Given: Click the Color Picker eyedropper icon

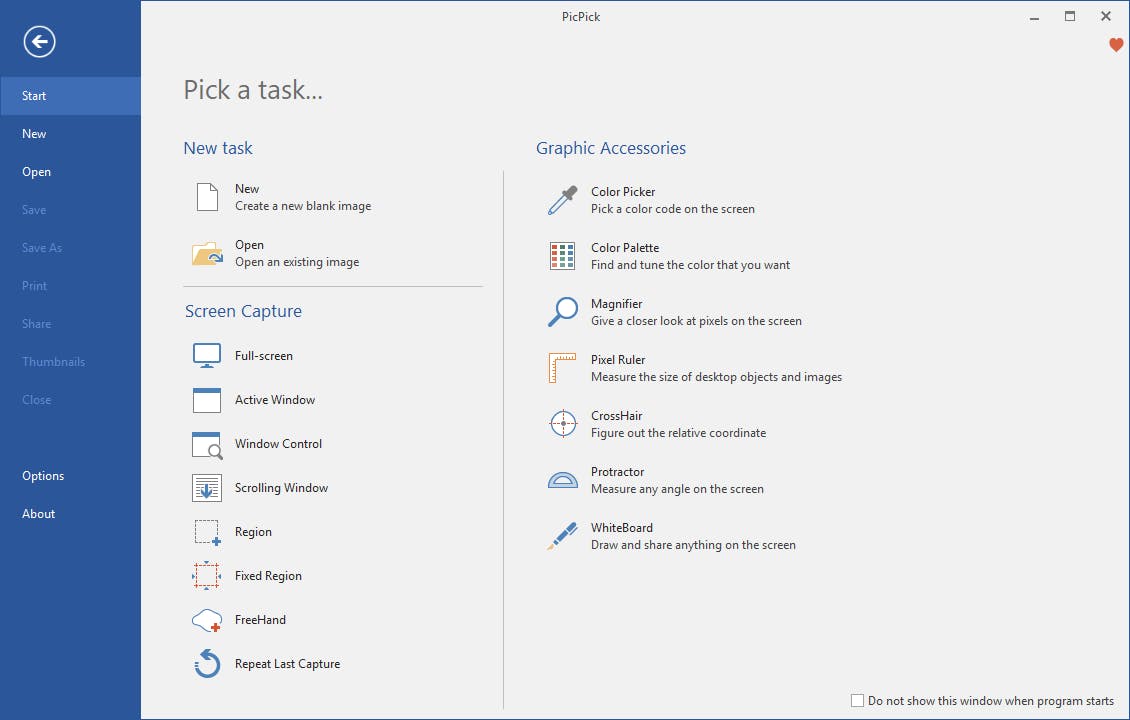Looking at the screenshot, I should [x=563, y=200].
